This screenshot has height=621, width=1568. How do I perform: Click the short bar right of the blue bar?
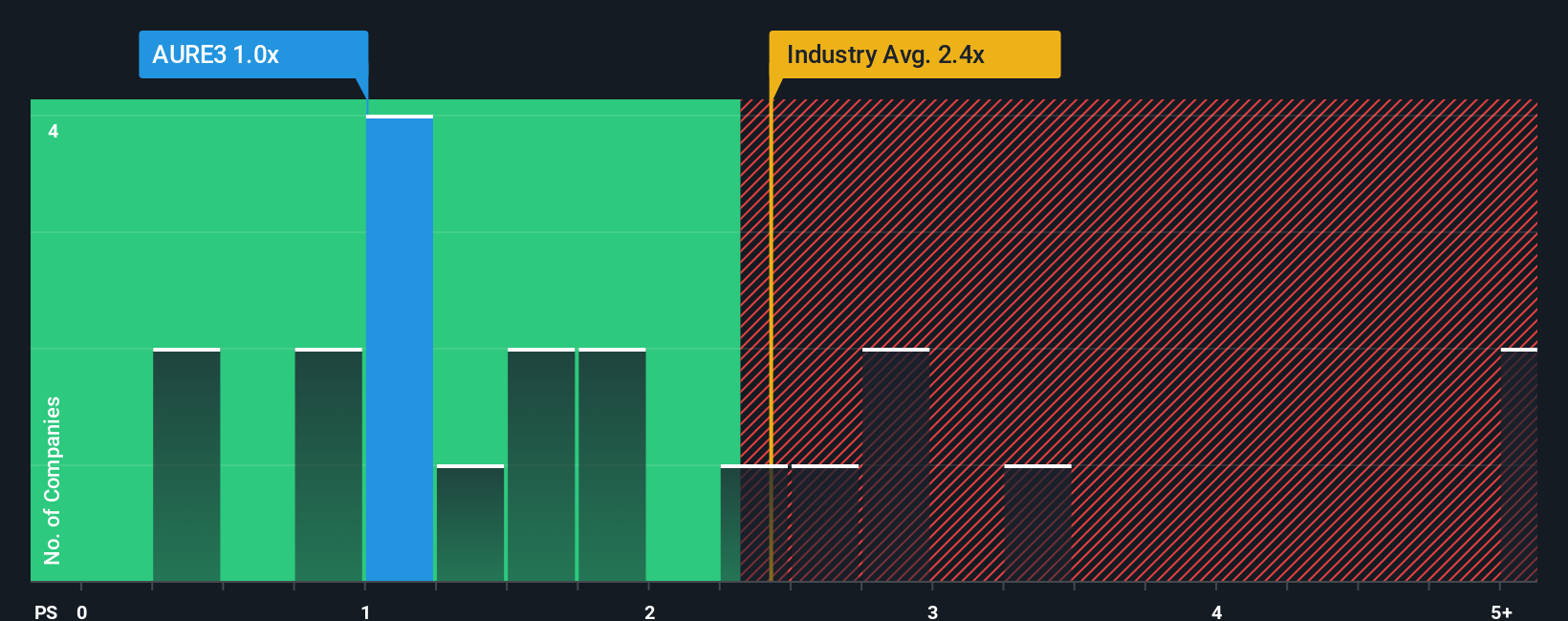tap(470, 523)
